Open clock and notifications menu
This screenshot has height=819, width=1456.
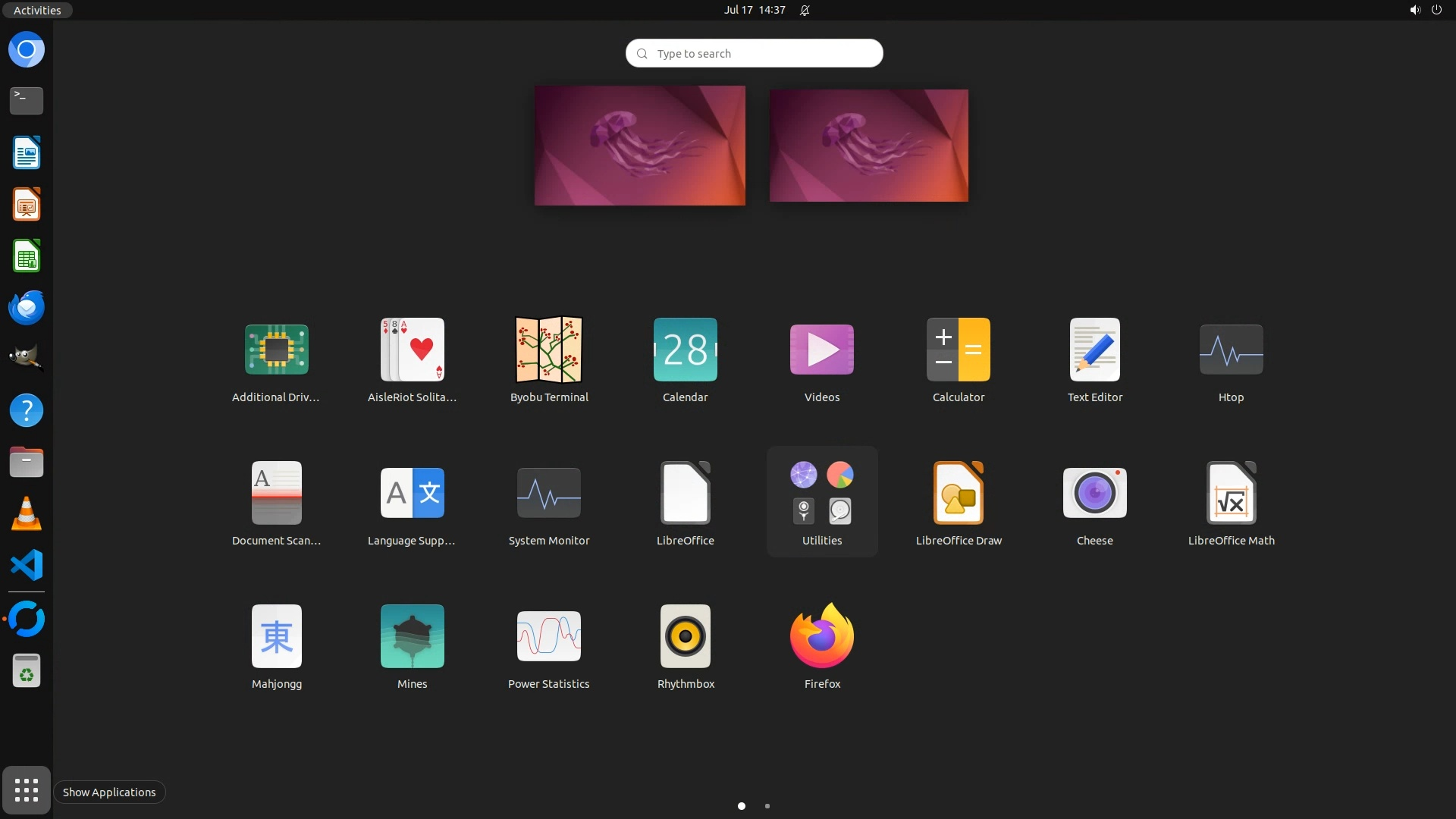coord(755,10)
